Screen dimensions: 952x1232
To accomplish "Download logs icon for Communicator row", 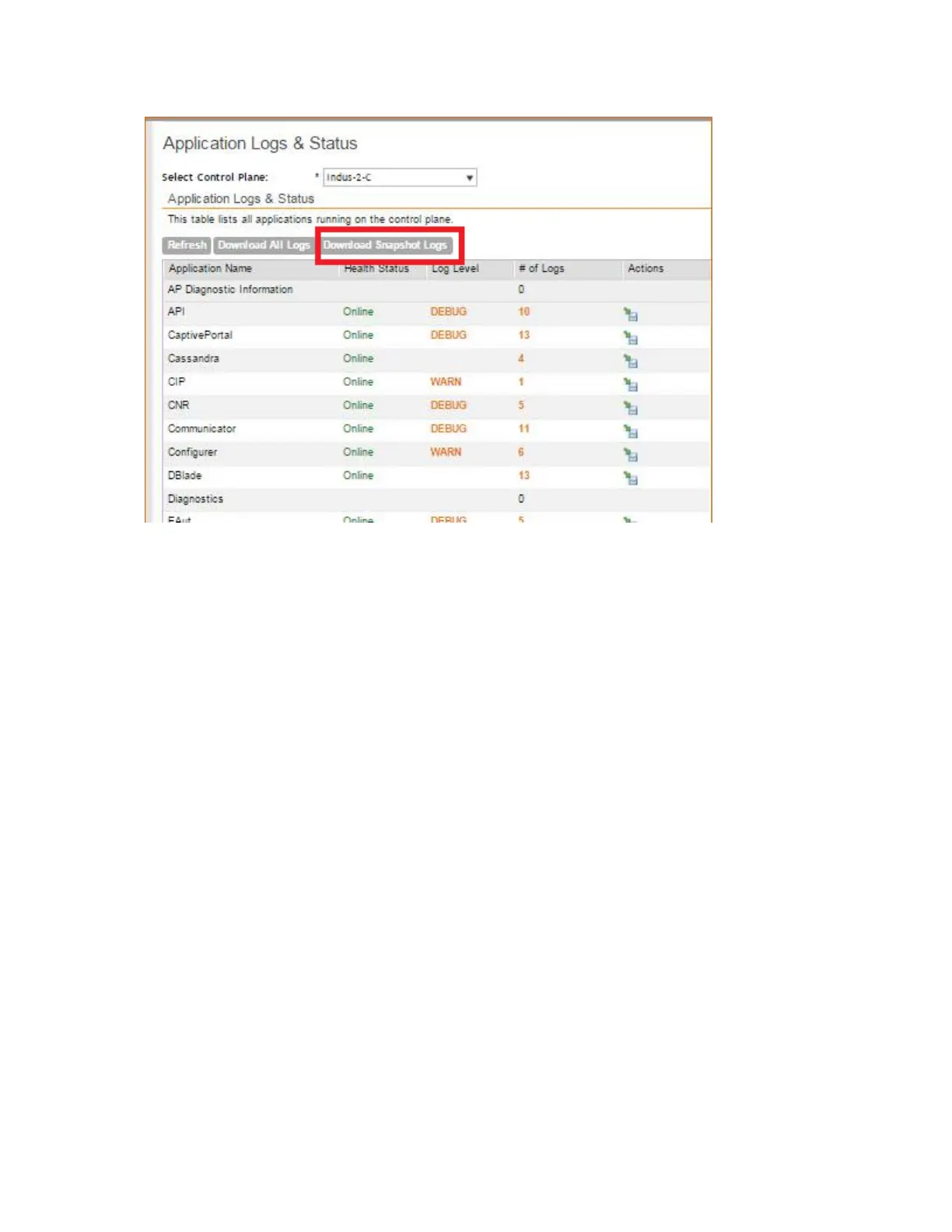I will pos(631,431).
